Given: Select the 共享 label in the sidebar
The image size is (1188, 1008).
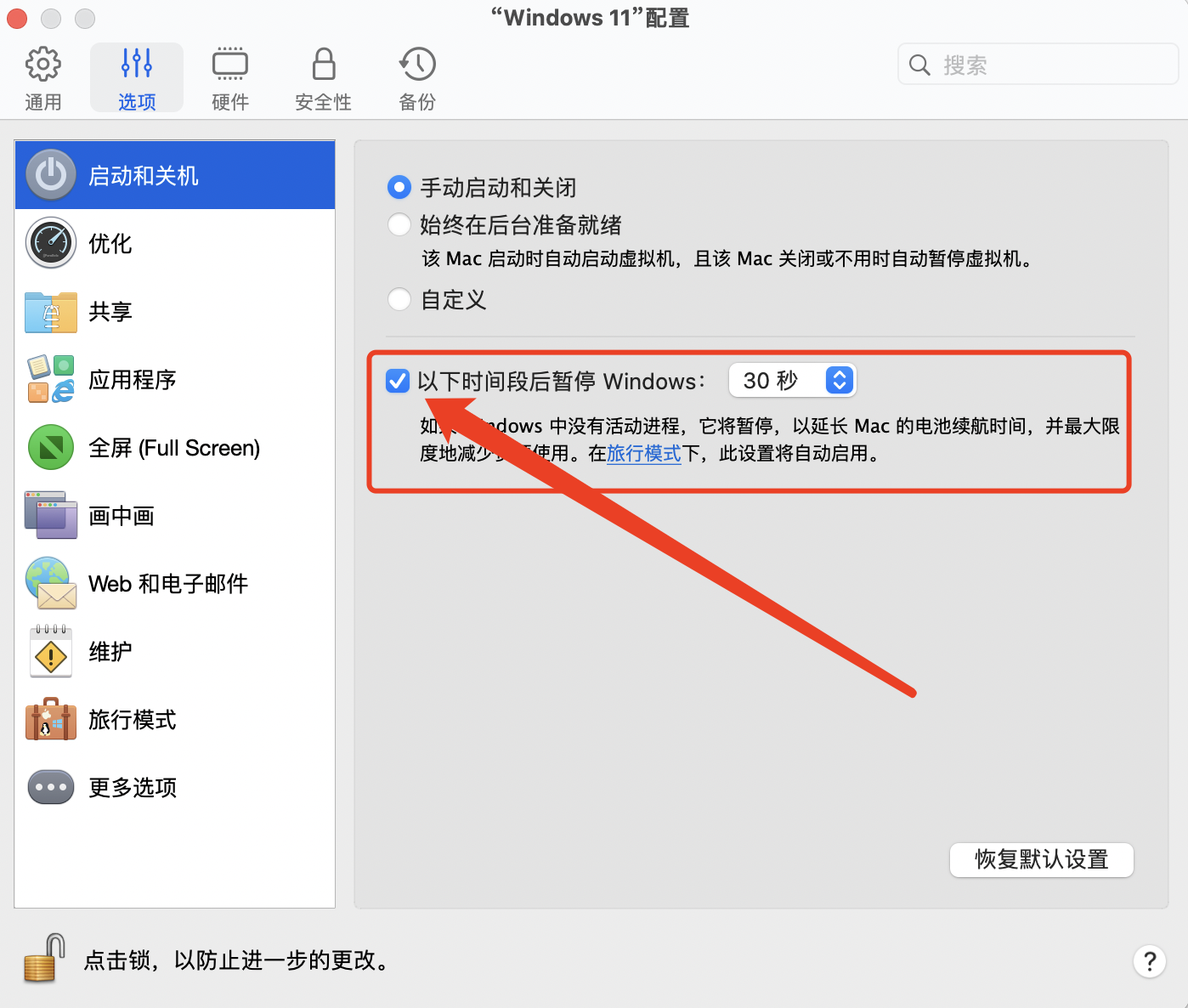Looking at the screenshot, I should click(x=110, y=312).
